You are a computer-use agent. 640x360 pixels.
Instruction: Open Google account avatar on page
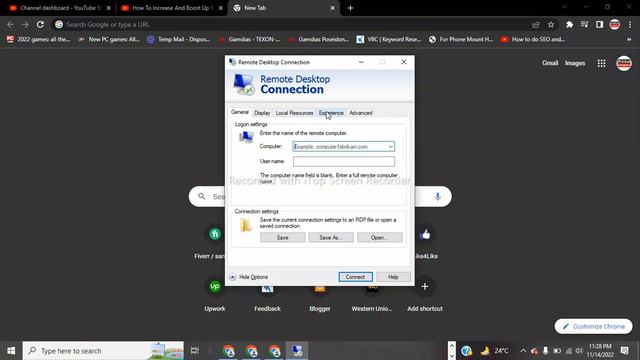624,63
